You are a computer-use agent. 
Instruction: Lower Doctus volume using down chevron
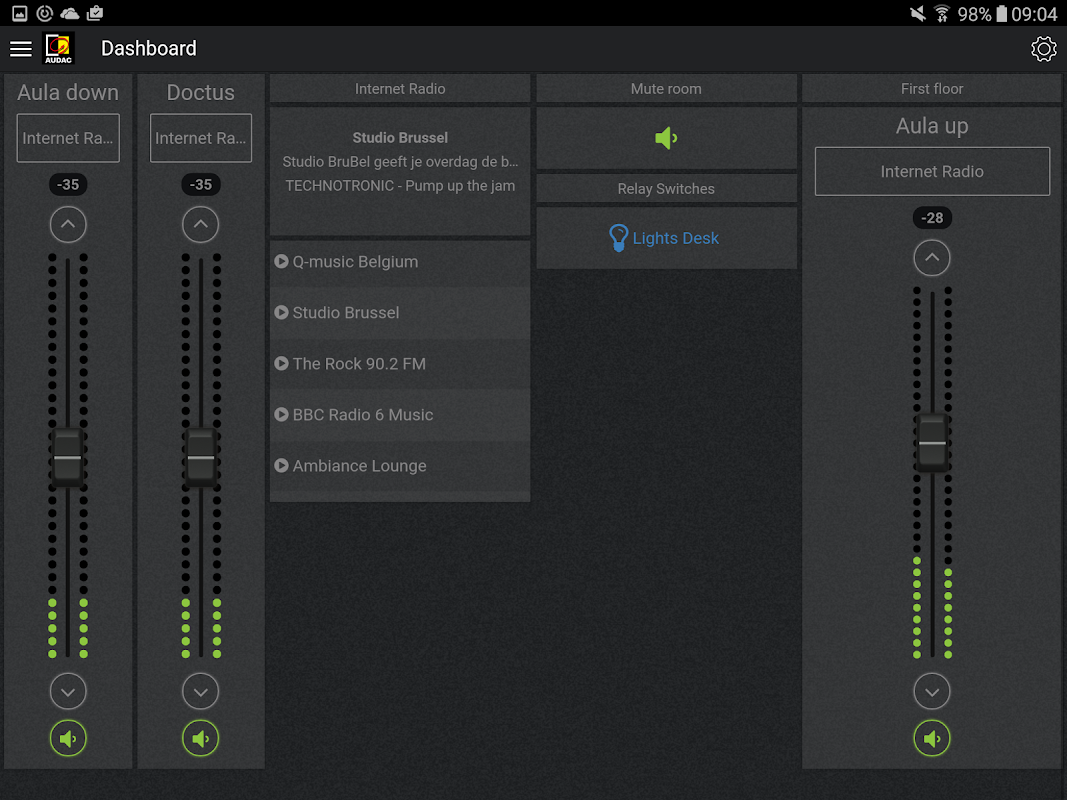point(201,692)
